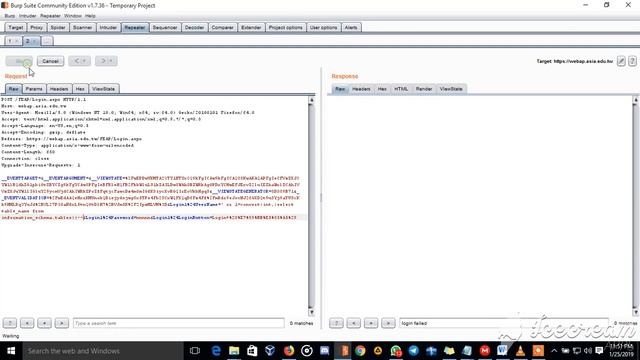The width and height of the screenshot is (640, 360).
Task: Open Telegram from the taskbar
Action: [413, 351]
